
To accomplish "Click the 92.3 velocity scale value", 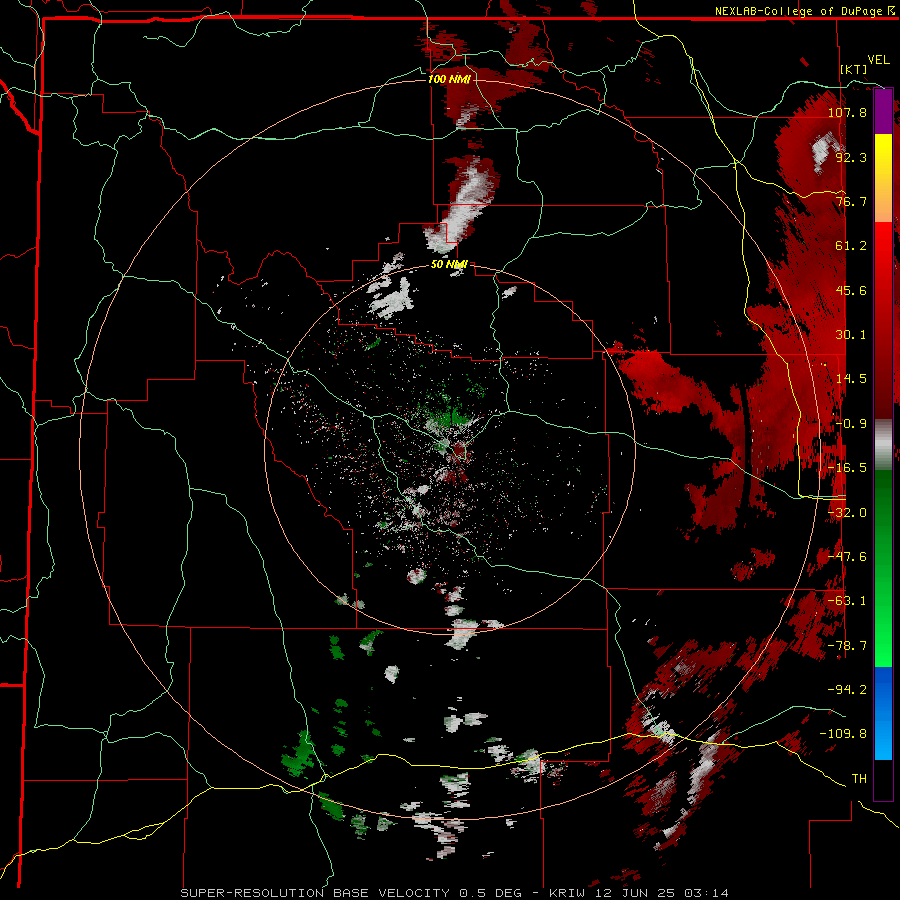I will (x=851, y=157).
